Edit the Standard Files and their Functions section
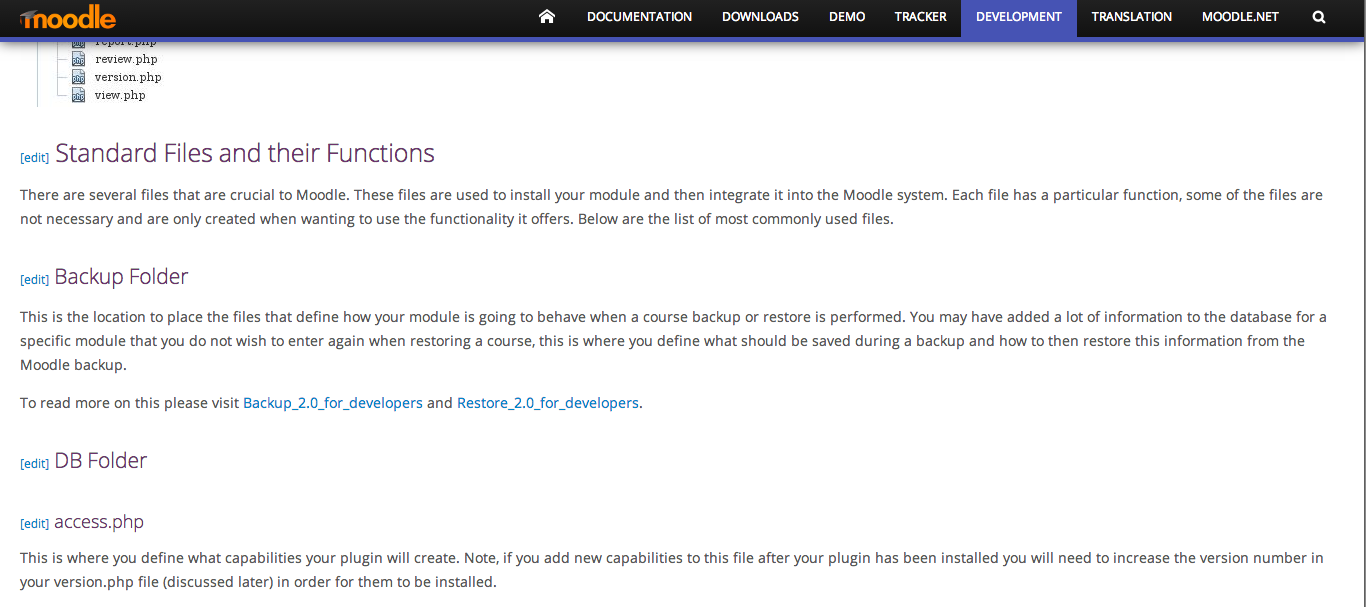 pyautogui.click(x=35, y=158)
